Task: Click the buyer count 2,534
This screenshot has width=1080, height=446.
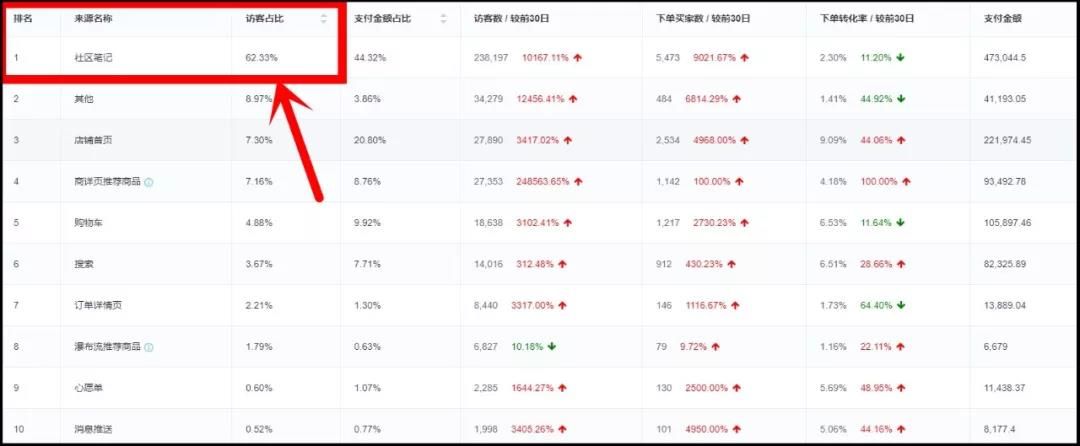Action: 667,140
